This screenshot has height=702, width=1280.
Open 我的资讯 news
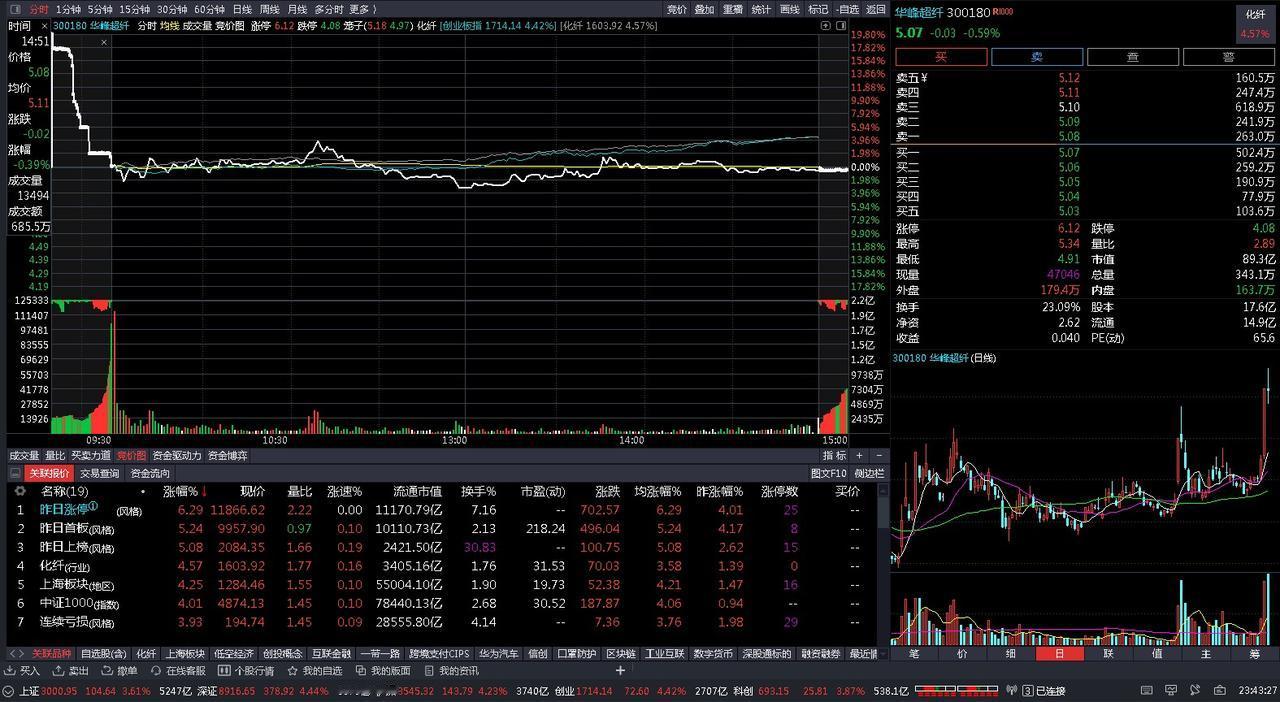click(x=450, y=671)
